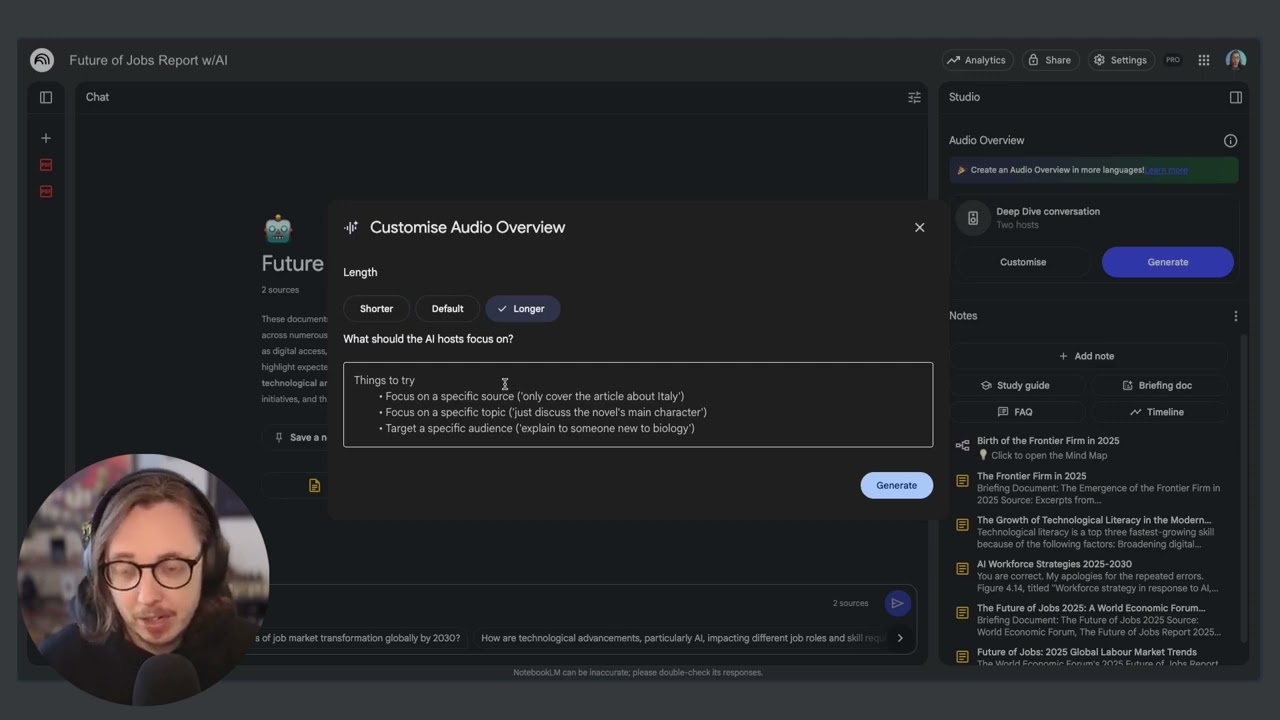Screen dimensions: 1280x720
Task: Close the Customise Audio Overview dialog
Action: pos(920,227)
